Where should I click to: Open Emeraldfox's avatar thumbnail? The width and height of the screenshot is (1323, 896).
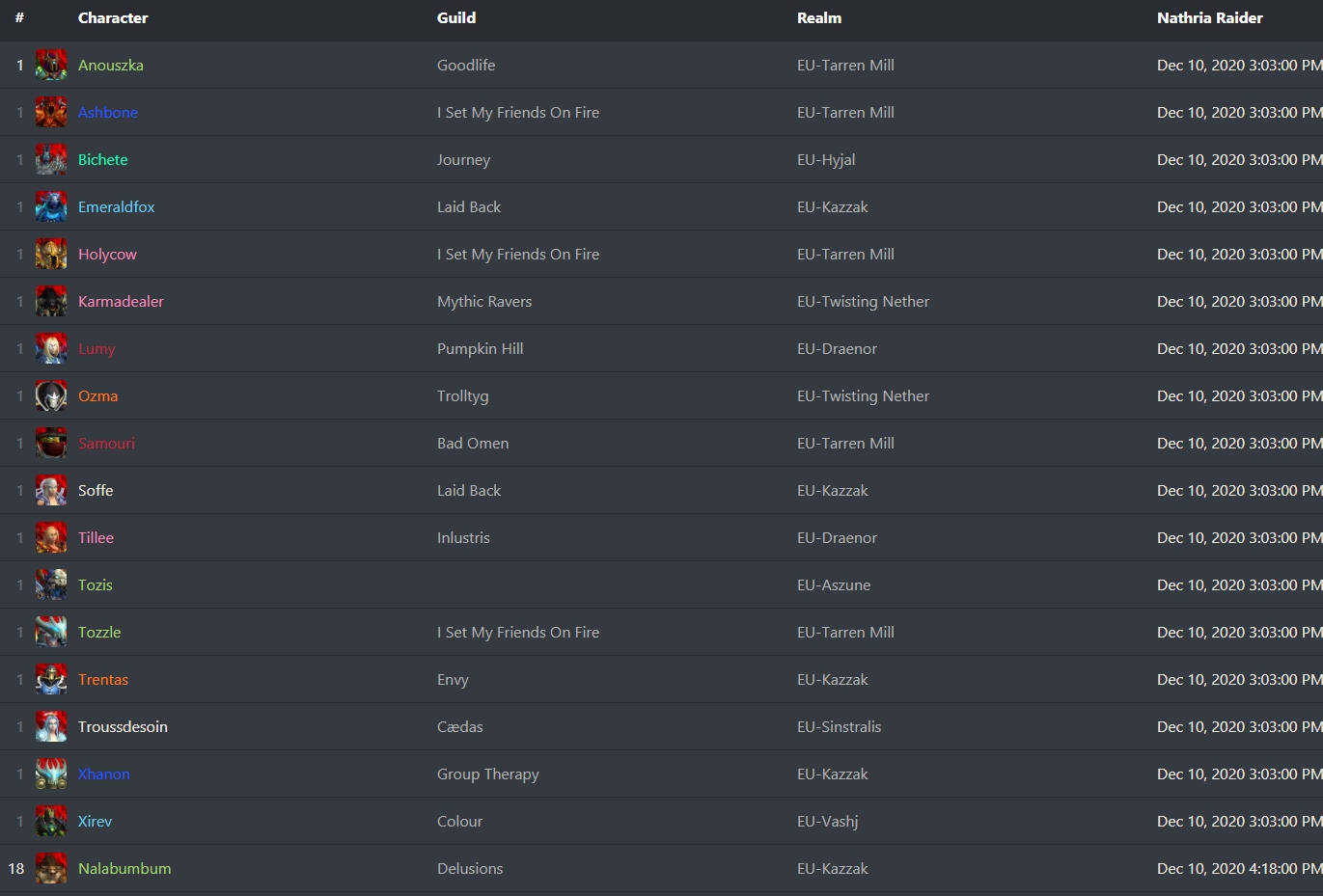pos(51,206)
